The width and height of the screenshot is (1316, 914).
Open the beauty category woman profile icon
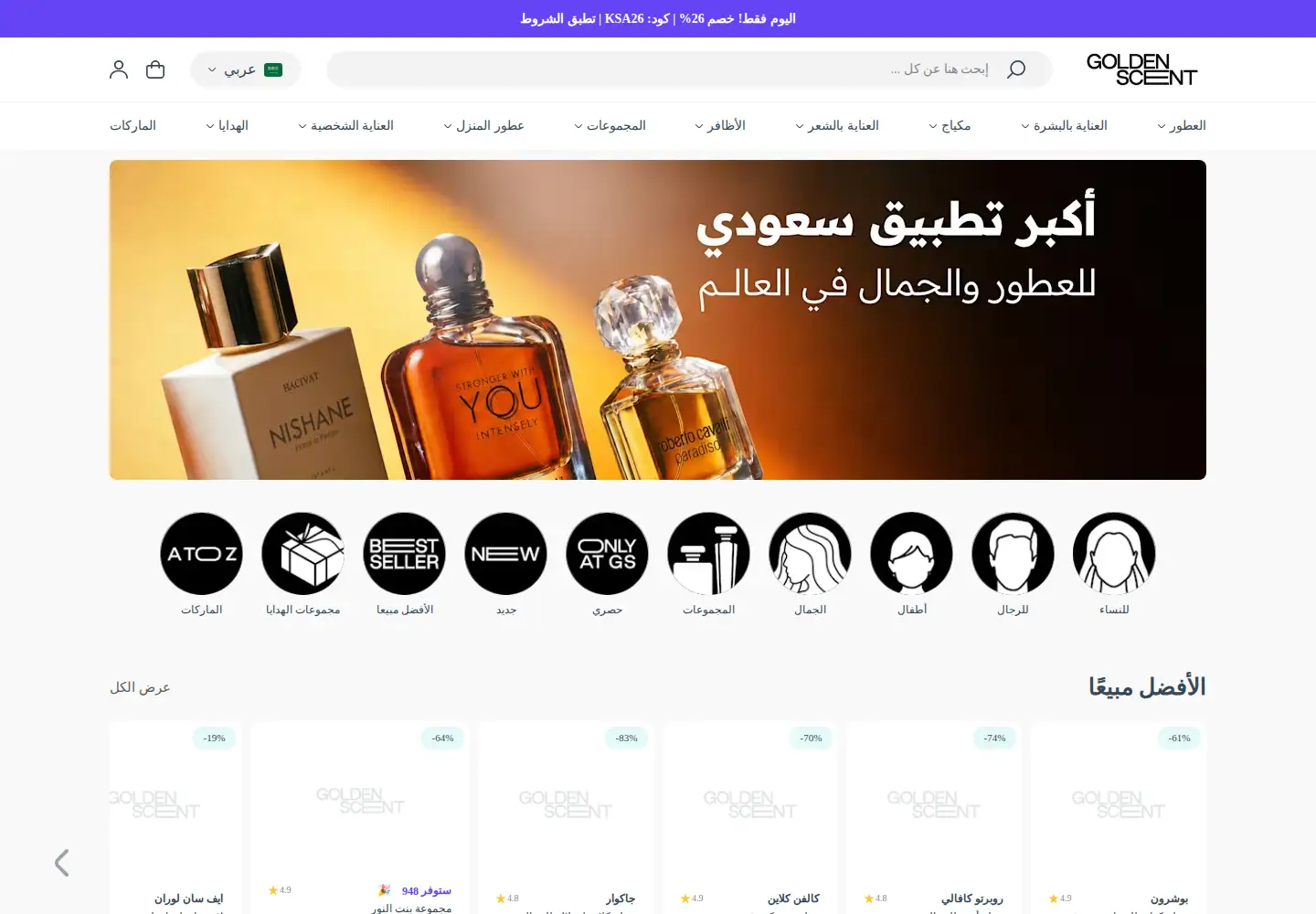(x=810, y=554)
